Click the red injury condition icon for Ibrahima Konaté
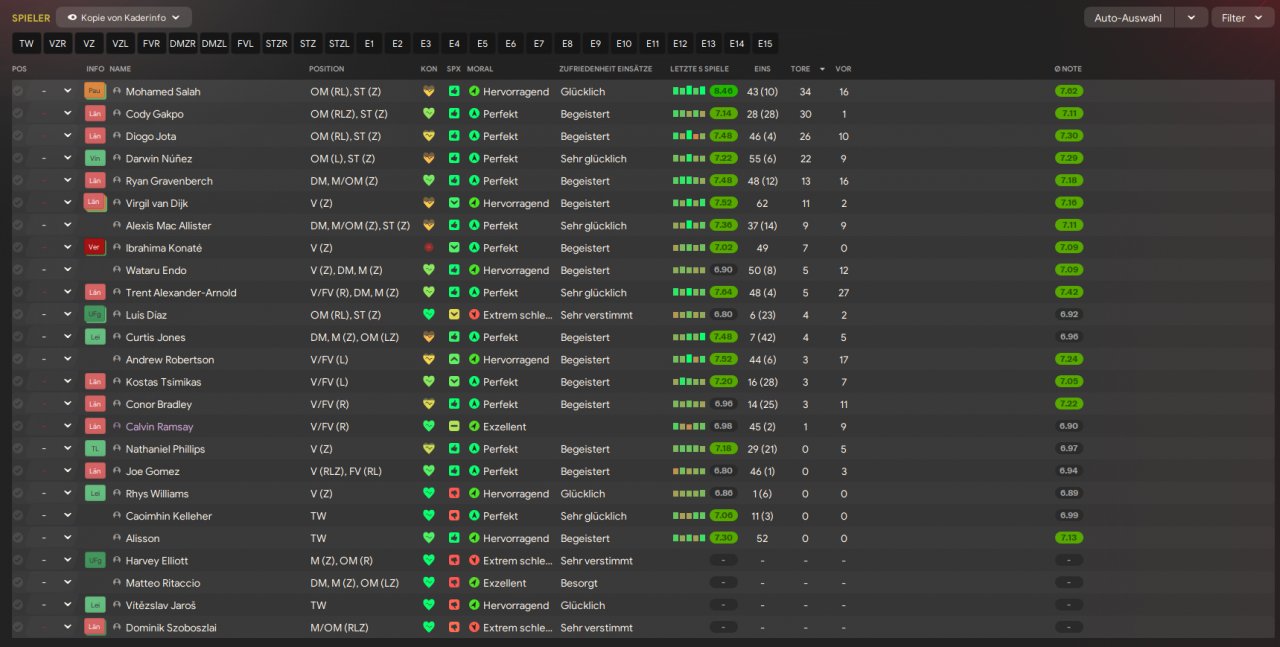This screenshot has height=647, width=1280. 429,248
